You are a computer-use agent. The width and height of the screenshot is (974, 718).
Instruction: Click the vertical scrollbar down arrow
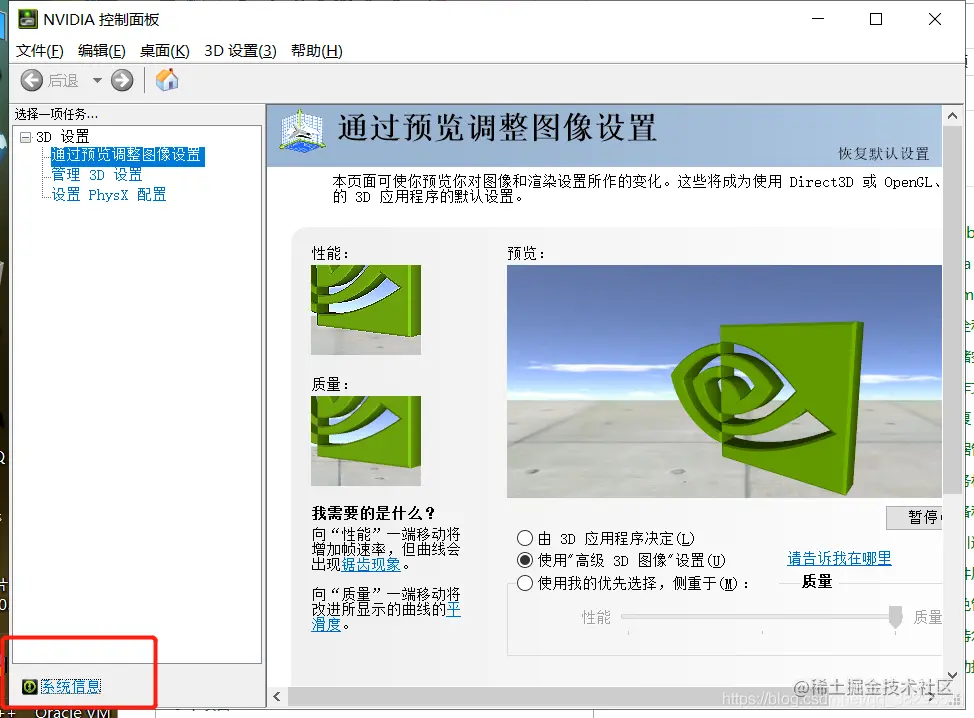tap(952, 675)
